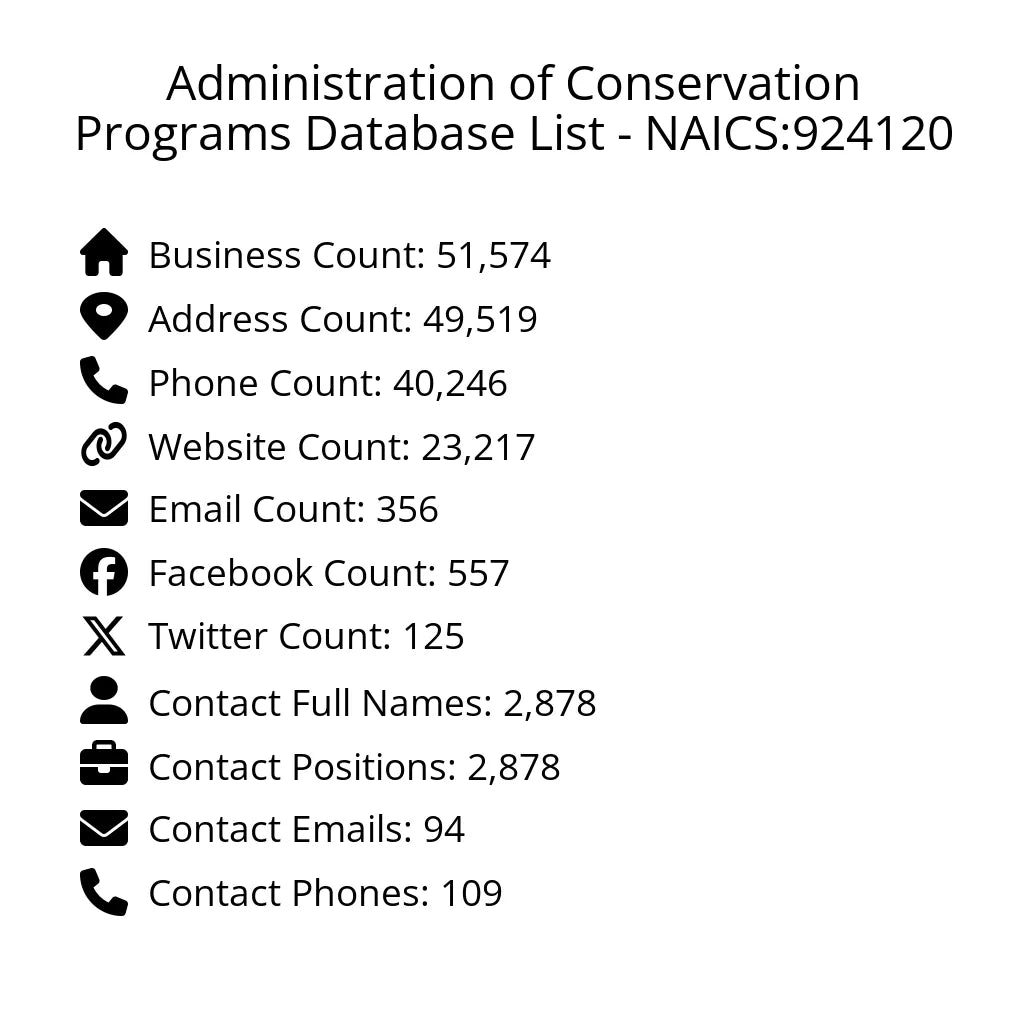Click the phone icon beside Phone Count

pos(104,381)
